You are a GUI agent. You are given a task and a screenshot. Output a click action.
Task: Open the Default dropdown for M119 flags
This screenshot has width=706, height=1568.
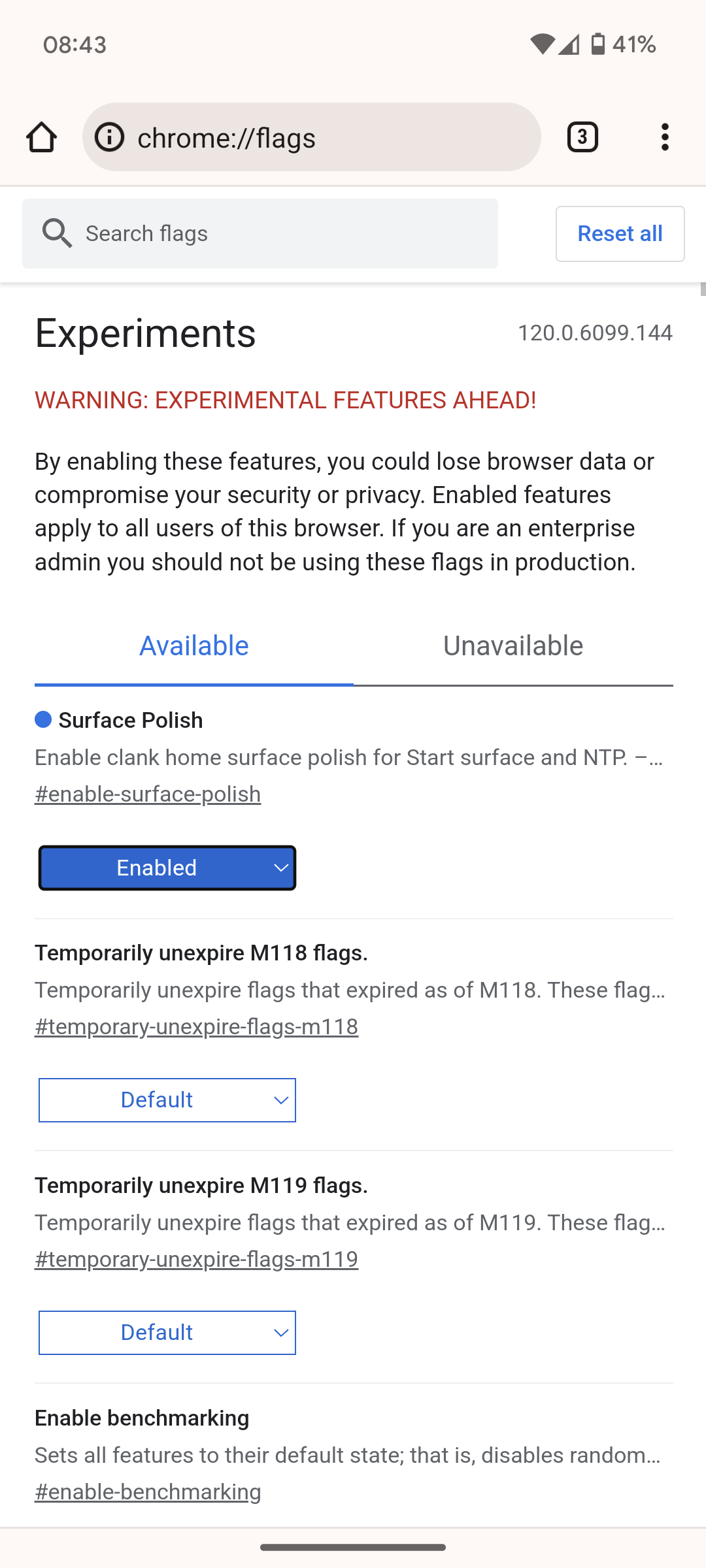point(167,1333)
